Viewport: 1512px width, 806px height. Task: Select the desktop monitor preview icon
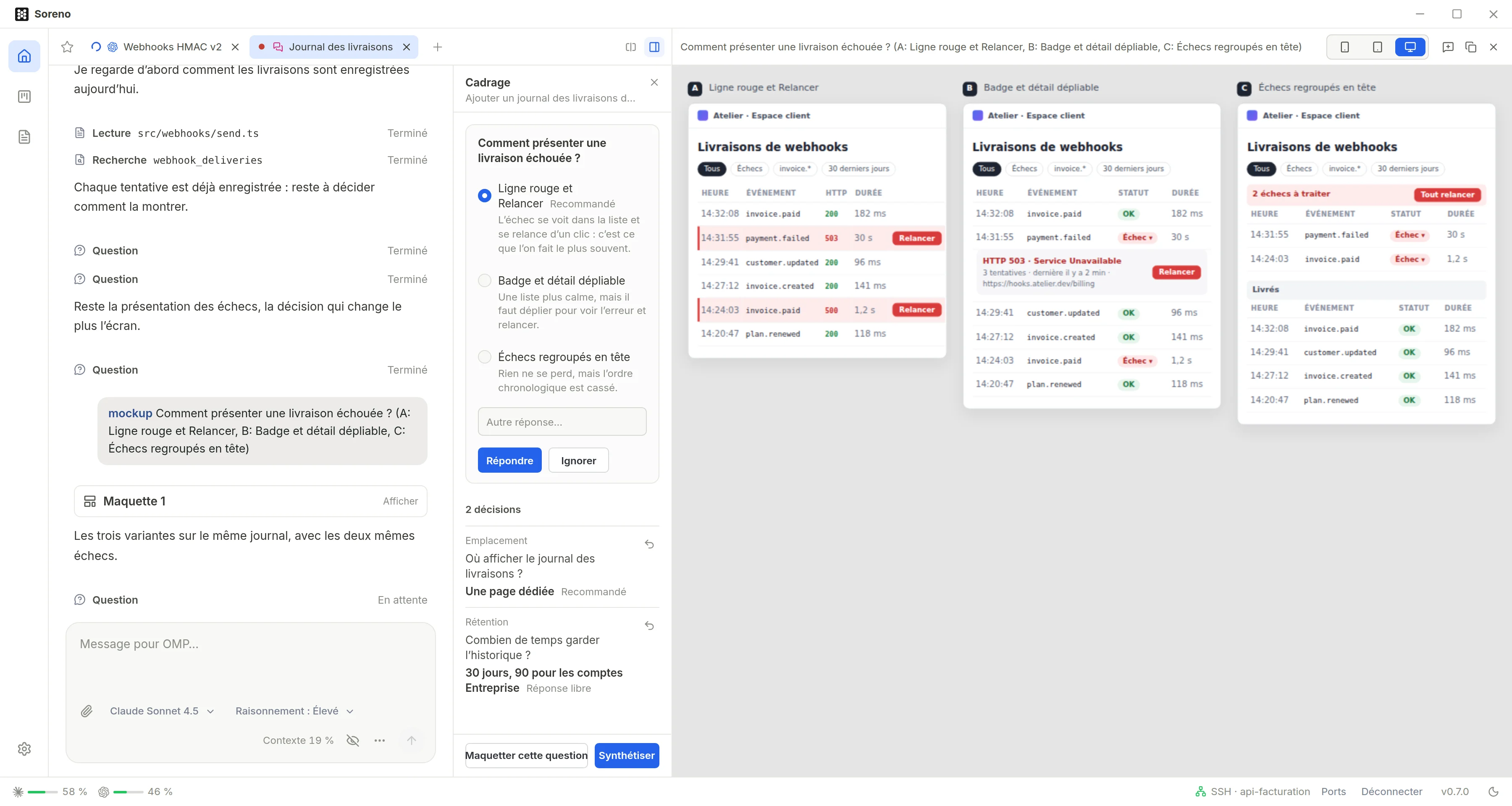tap(1410, 47)
